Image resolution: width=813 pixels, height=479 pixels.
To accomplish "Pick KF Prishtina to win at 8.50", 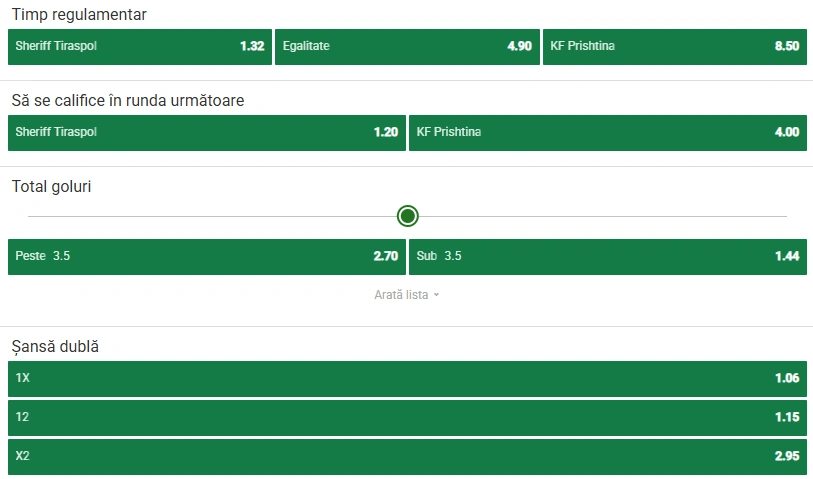I will [x=675, y=47].
